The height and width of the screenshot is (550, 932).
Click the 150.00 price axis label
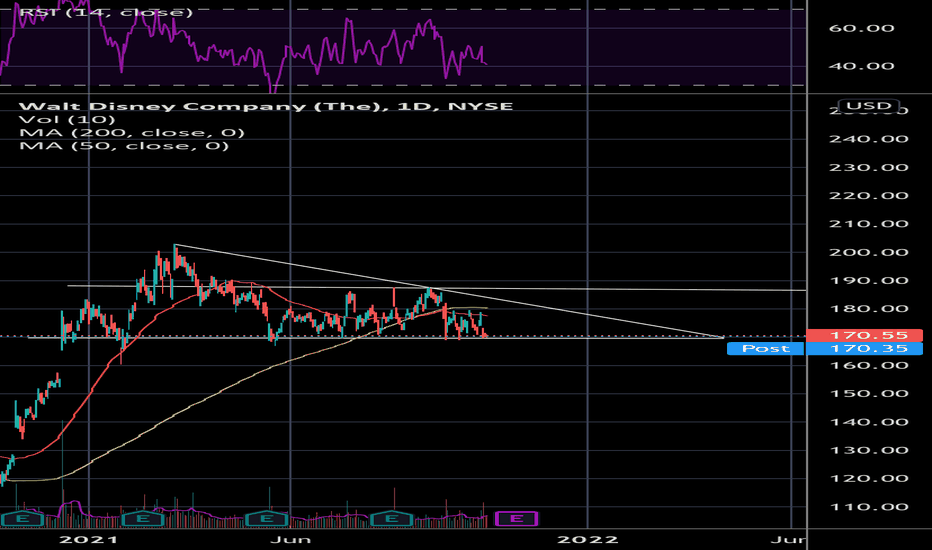click(868, 394)
